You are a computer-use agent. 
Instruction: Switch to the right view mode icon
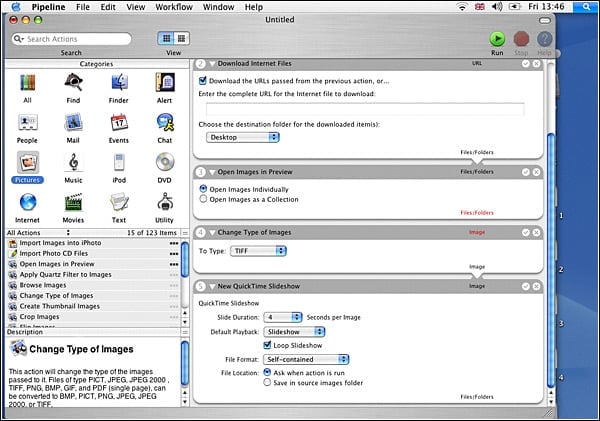181,38
